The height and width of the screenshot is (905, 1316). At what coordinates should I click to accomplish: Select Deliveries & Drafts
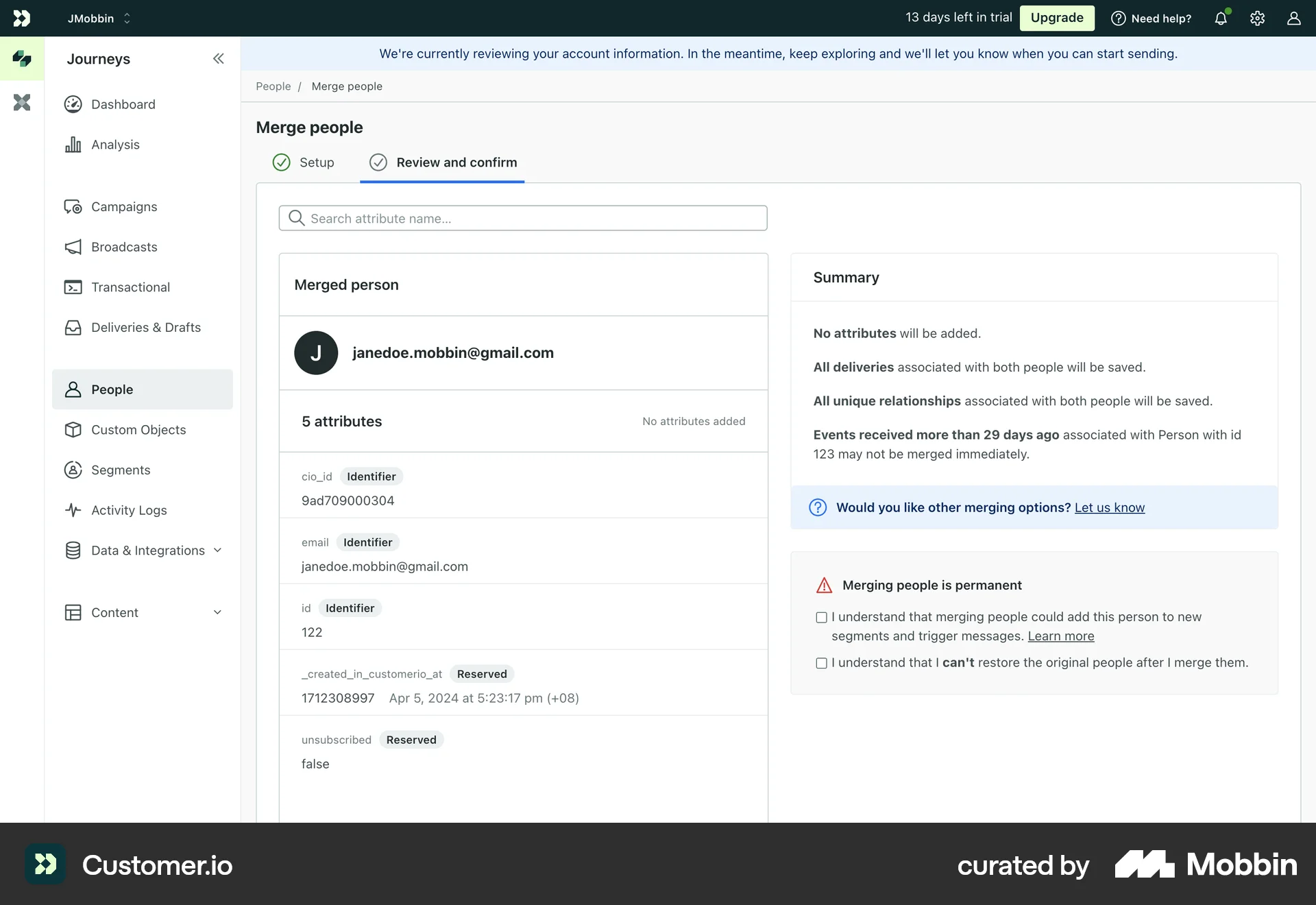tap(146, 327)
